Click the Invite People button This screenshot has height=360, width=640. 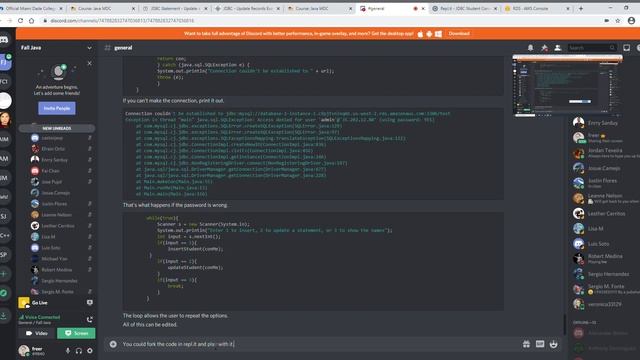[57, 108]
